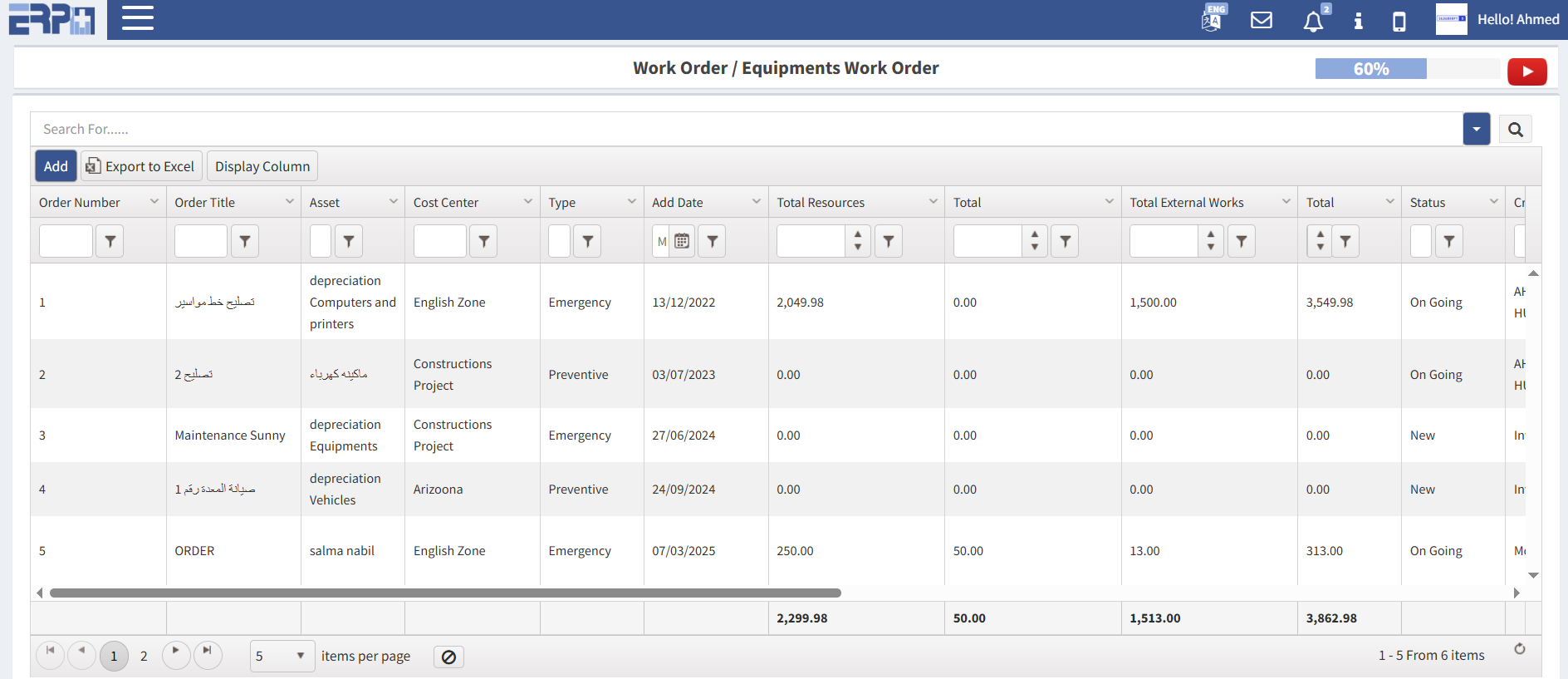Open the mobile device icon
The height and width of the screenshot is (679, 1568).
(1399, 21)
